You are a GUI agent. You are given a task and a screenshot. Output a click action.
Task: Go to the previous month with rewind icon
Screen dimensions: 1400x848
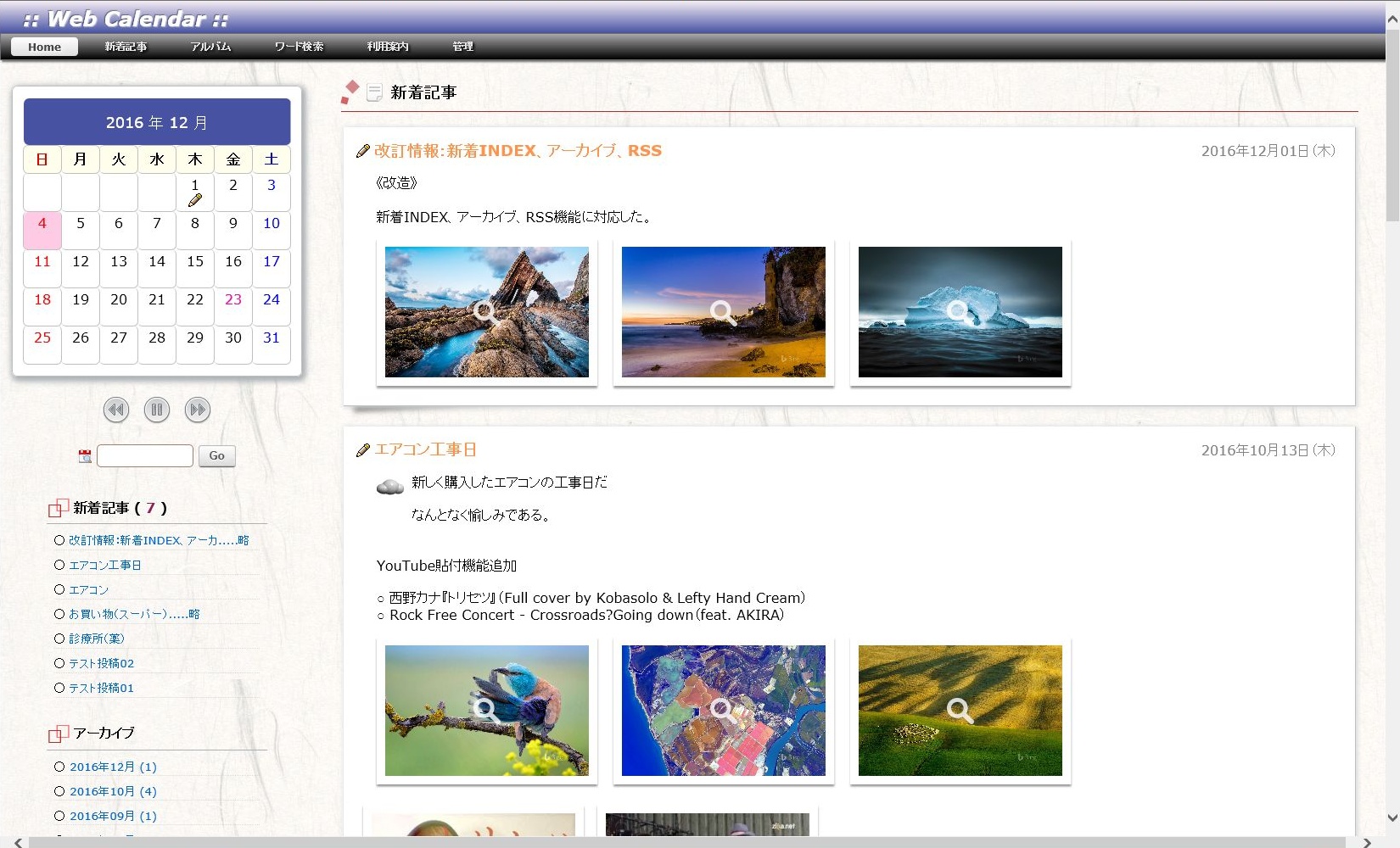[116, 410]
